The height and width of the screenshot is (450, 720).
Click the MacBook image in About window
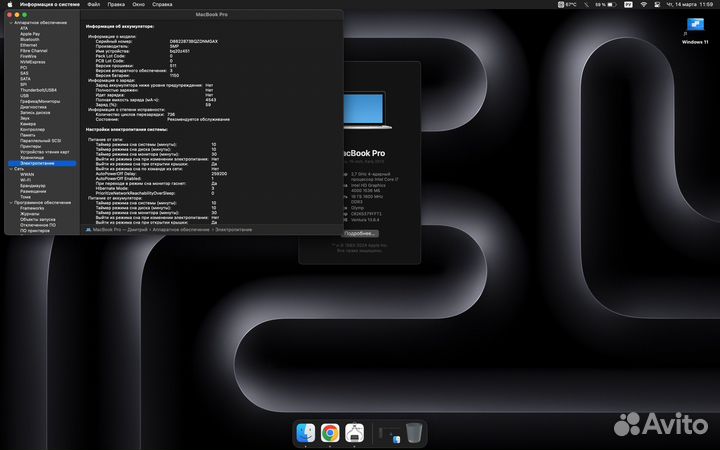tap(367, 110)
